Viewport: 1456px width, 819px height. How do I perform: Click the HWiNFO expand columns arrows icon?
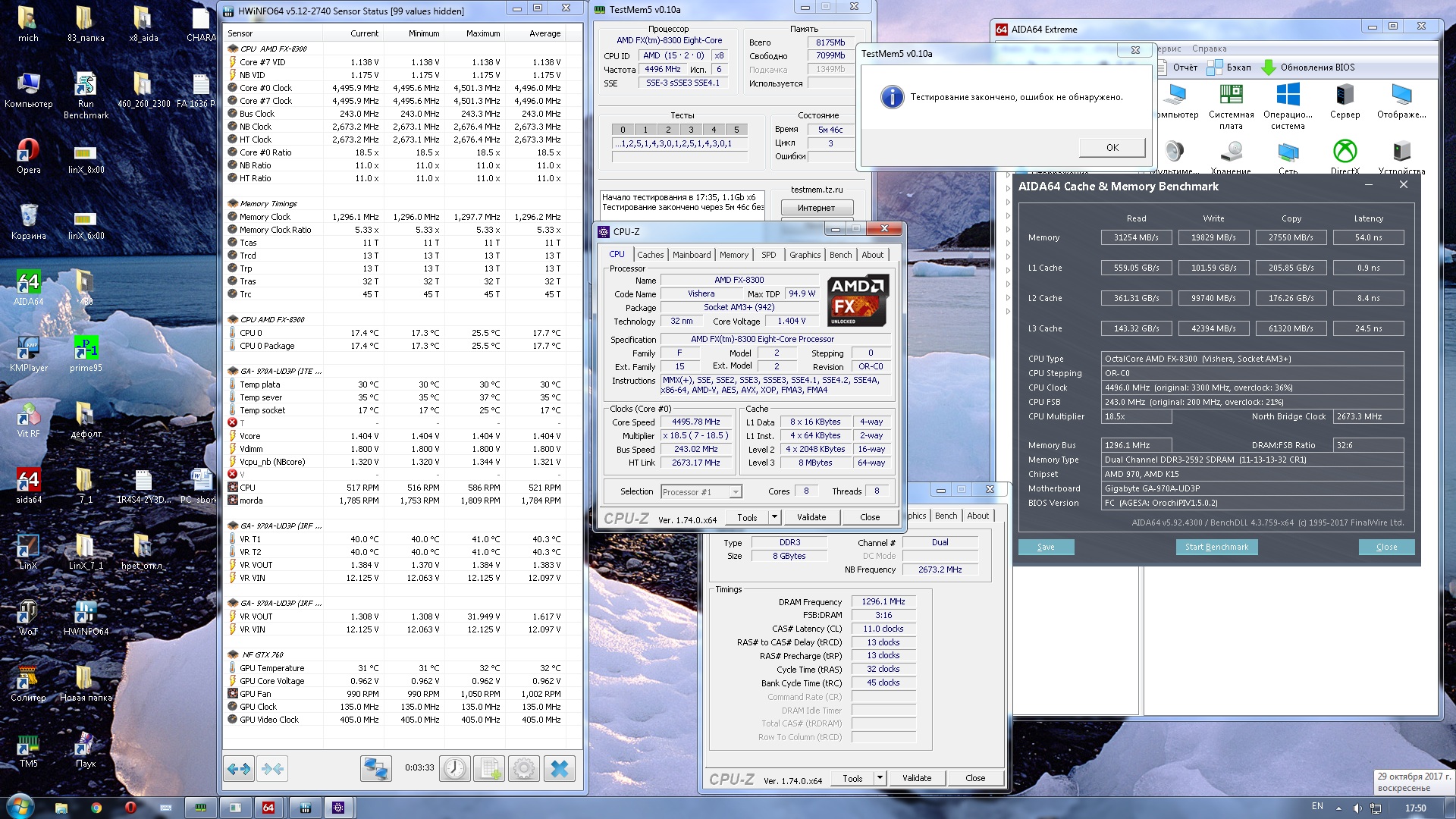pyautogui.click(x=239, y=769)
